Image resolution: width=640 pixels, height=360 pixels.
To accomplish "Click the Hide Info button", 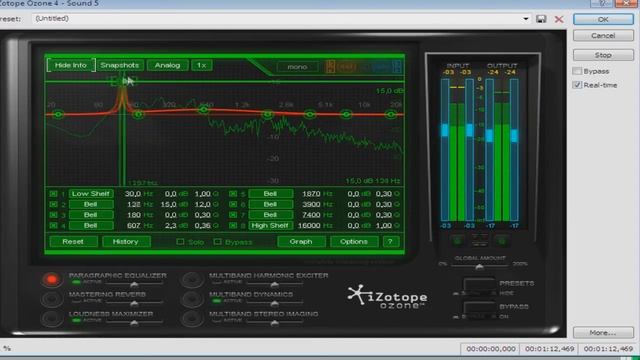I will coord(71,65).
